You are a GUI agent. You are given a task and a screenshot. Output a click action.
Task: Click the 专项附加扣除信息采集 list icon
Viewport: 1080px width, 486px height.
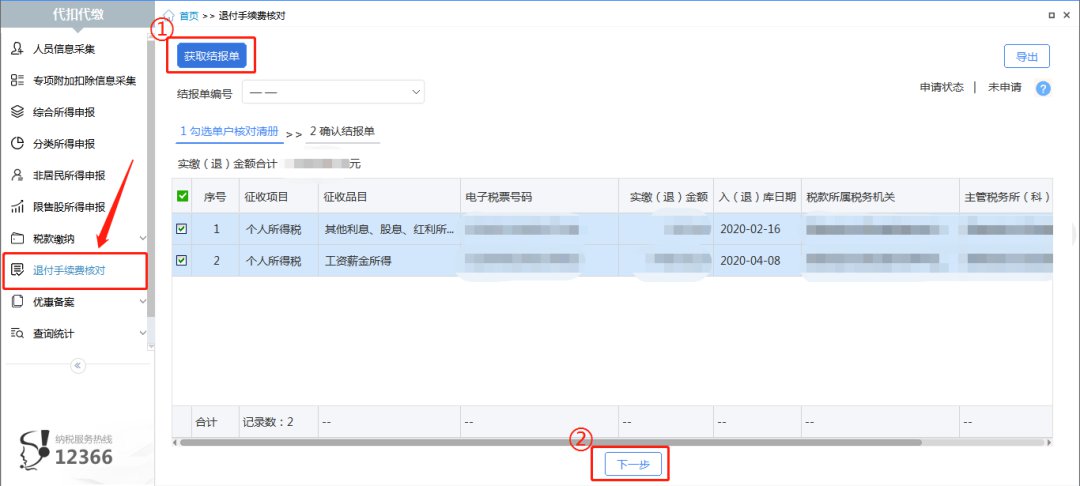click(x=18, y=81)
